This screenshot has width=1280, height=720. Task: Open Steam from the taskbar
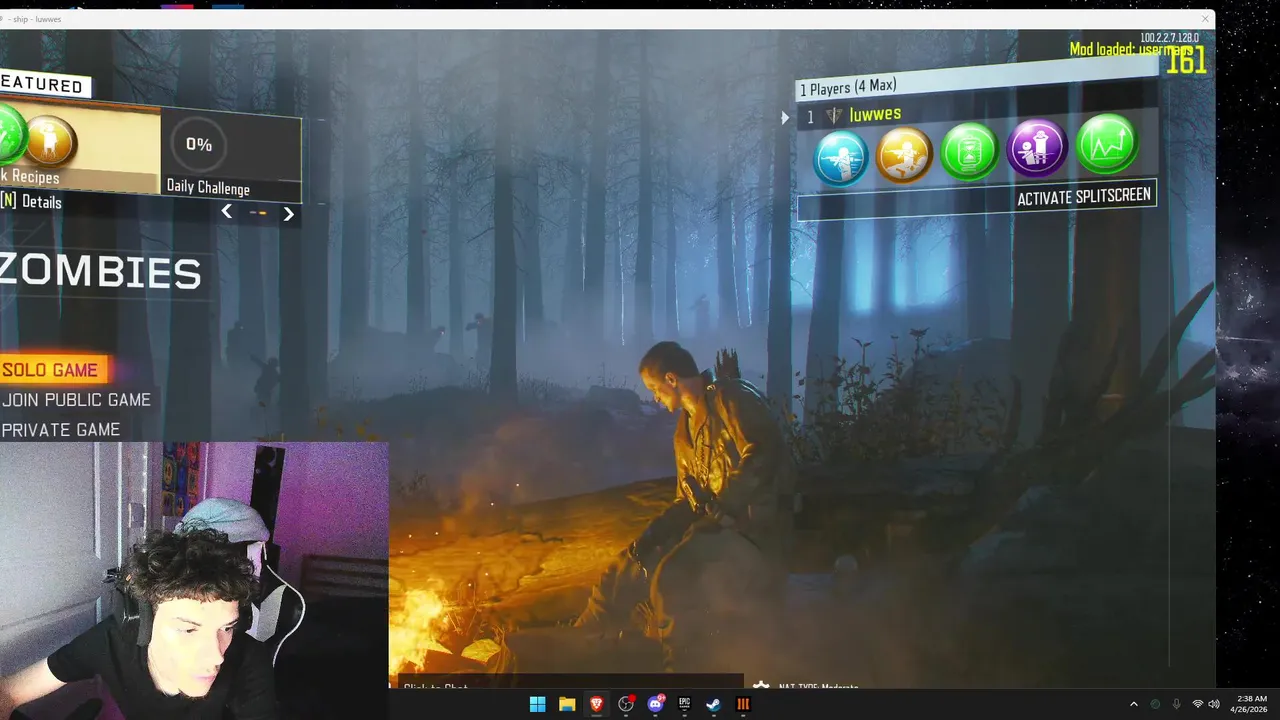pos(714,704)
